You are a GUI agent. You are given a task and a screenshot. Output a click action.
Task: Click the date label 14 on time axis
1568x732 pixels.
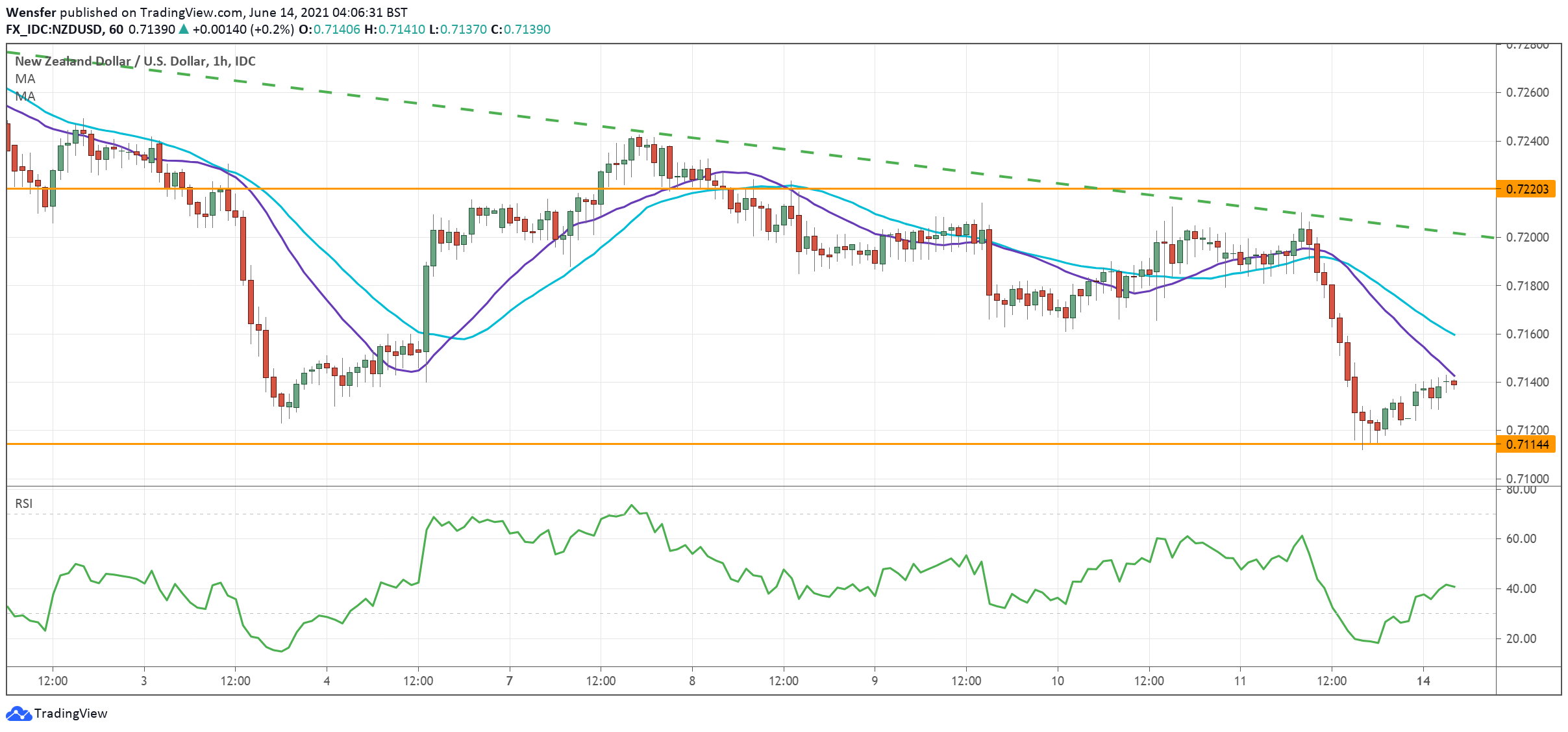coord(1423,681)
